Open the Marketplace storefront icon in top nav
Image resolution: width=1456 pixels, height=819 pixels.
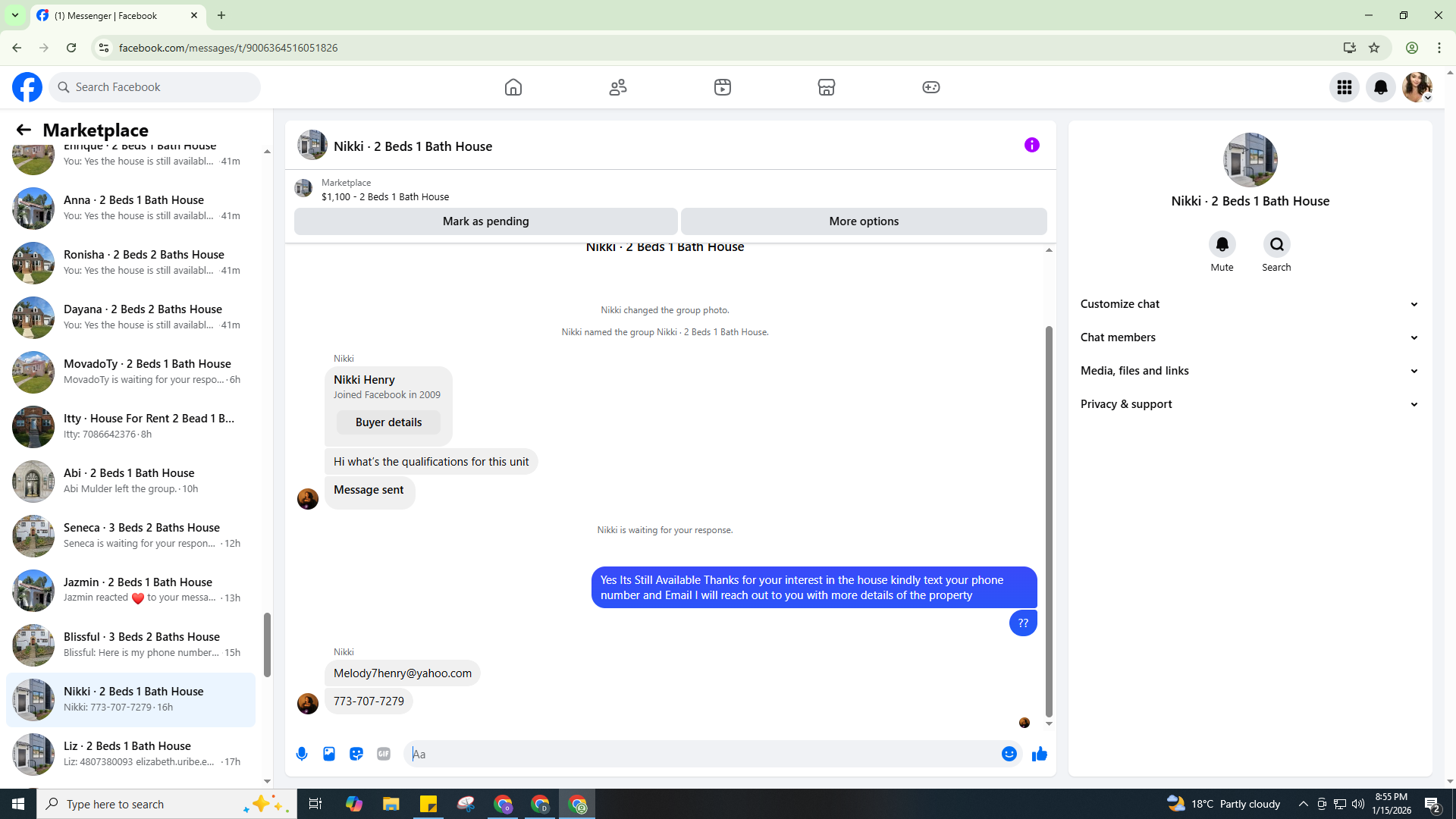coord(827,87)
